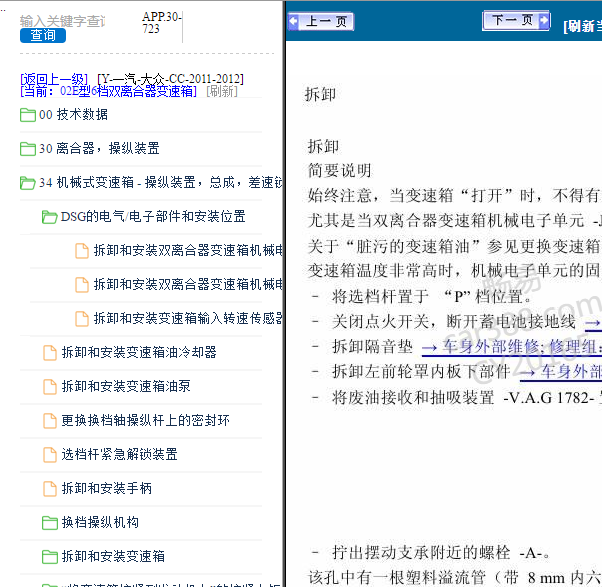Open 拆卸和安装变速箱油冷却器 page
This screenshot has height=587, width=602.
[x=139, y=352]
